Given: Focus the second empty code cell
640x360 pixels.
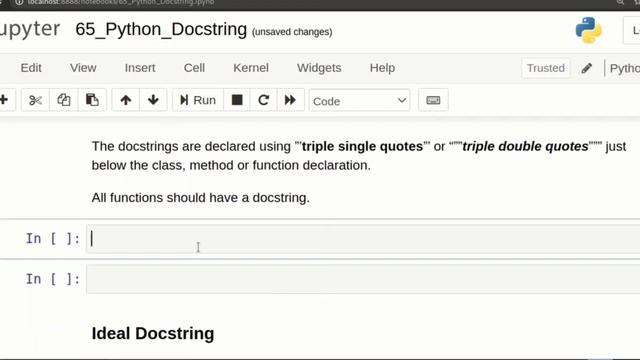Looking at the screenshot, I should (363, 279).
